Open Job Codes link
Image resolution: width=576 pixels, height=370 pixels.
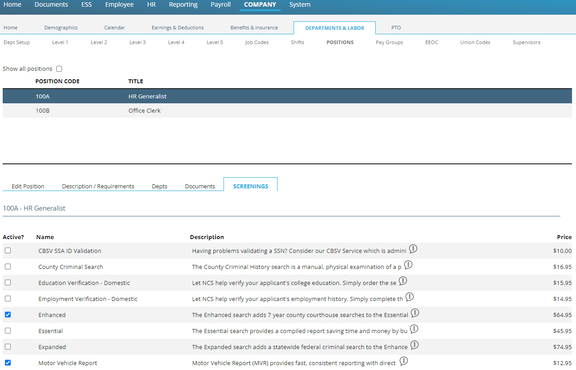point(257,42)
